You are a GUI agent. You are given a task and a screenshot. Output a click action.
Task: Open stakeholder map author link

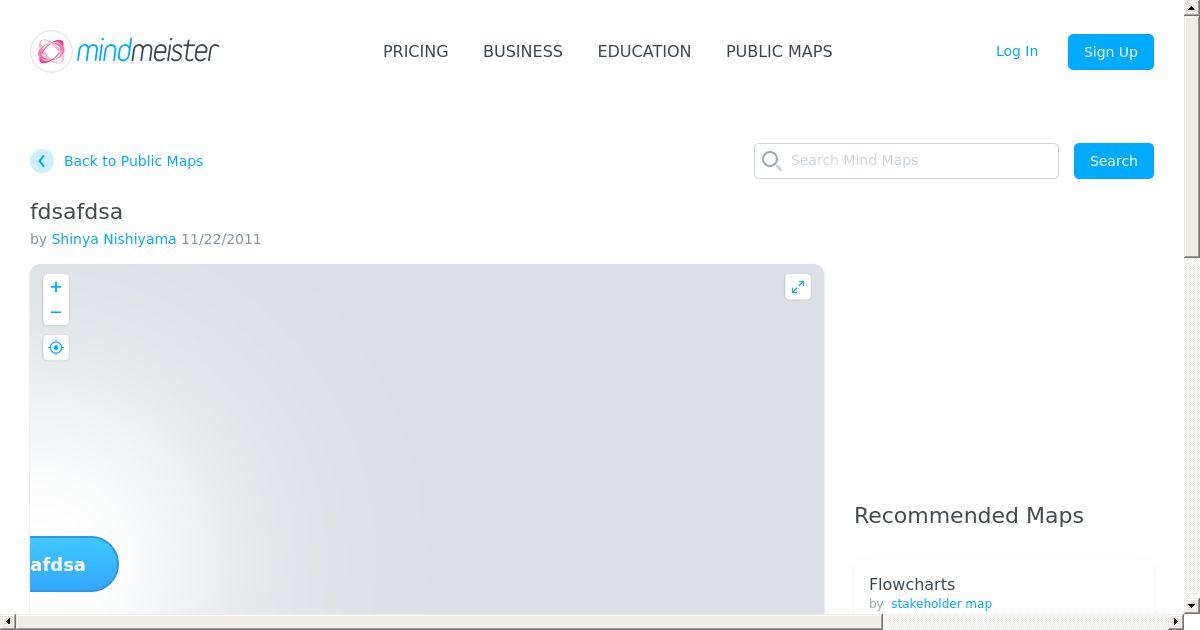941,604
